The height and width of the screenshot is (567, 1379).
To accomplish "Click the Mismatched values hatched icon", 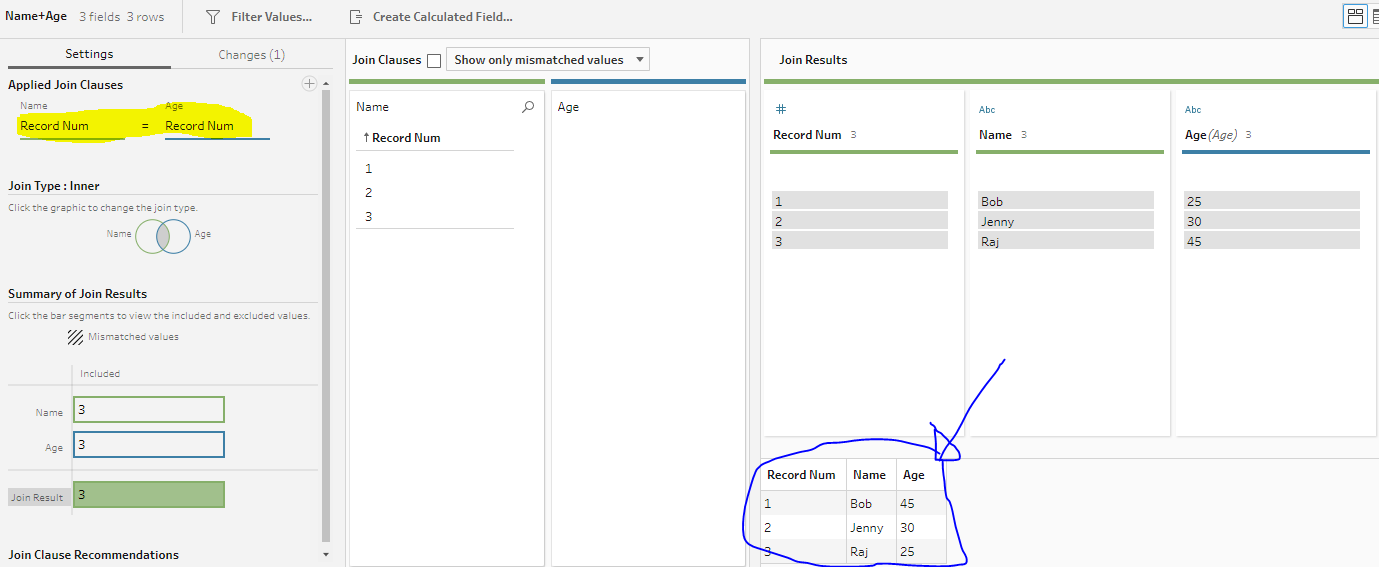I will click(75, 337).
